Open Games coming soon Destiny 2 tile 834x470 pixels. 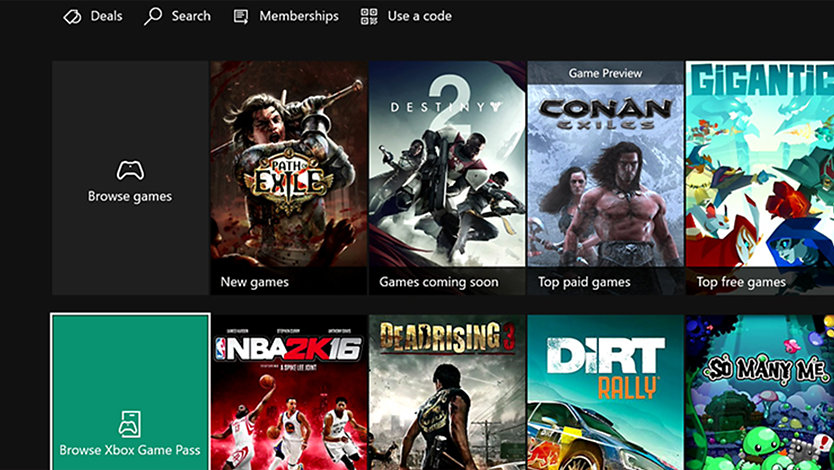click(446, 178)
